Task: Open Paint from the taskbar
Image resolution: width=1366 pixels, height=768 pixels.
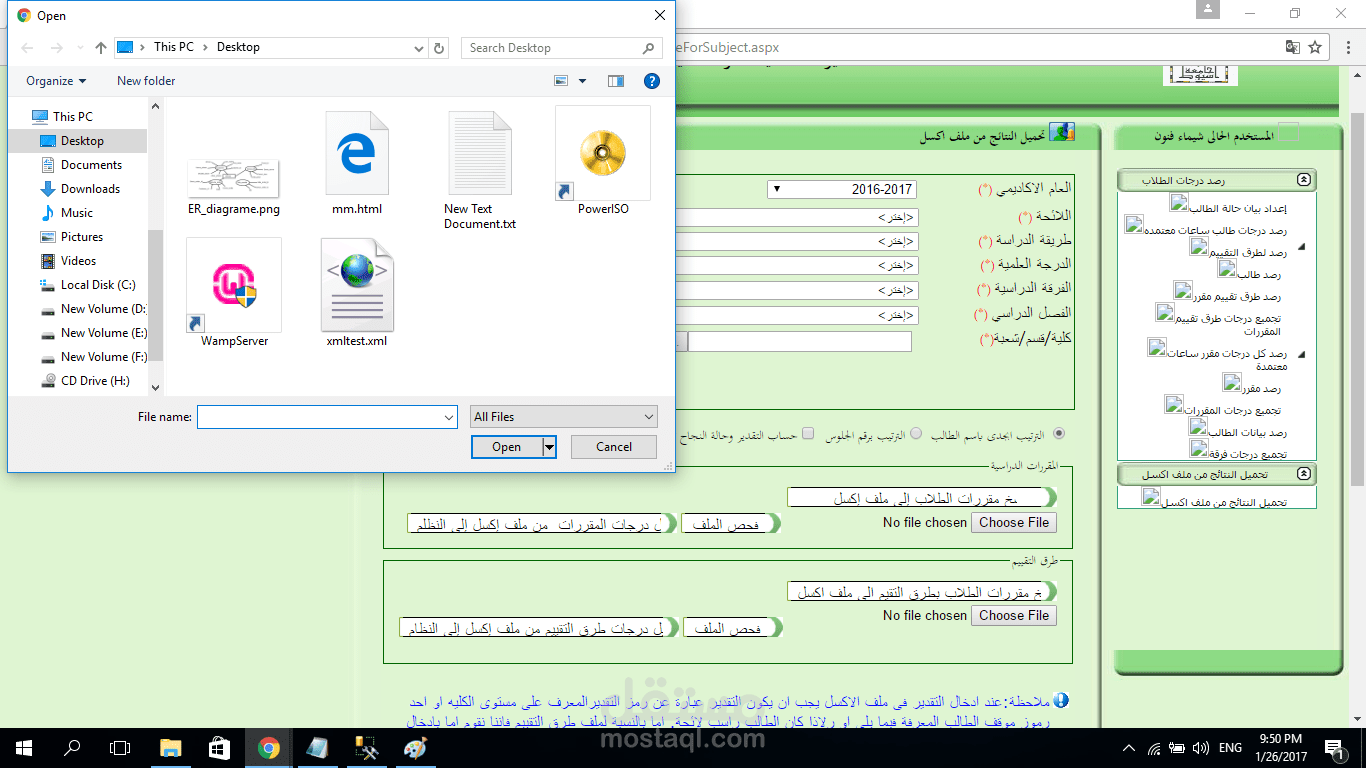Action: pyautogui.click(x=414, y=747)
